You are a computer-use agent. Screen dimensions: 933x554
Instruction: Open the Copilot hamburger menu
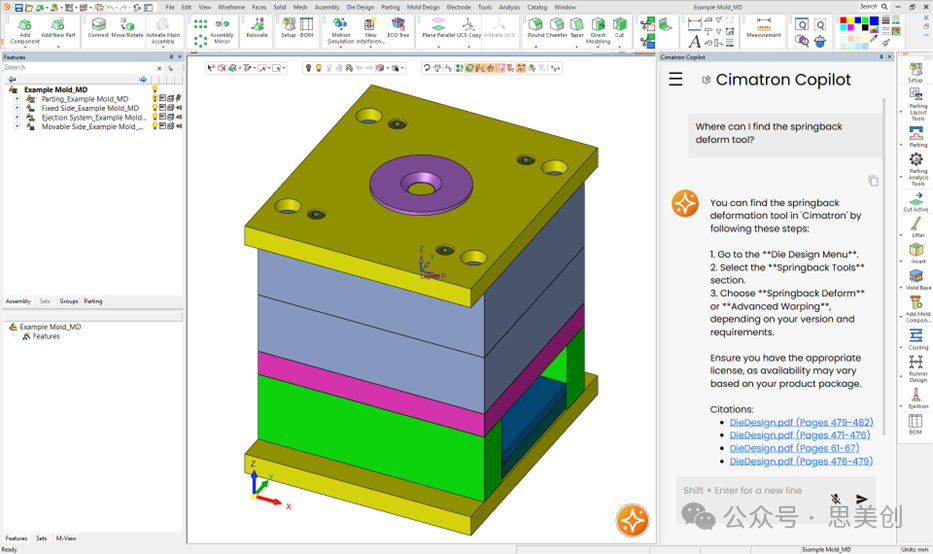(x=675, y=79)
